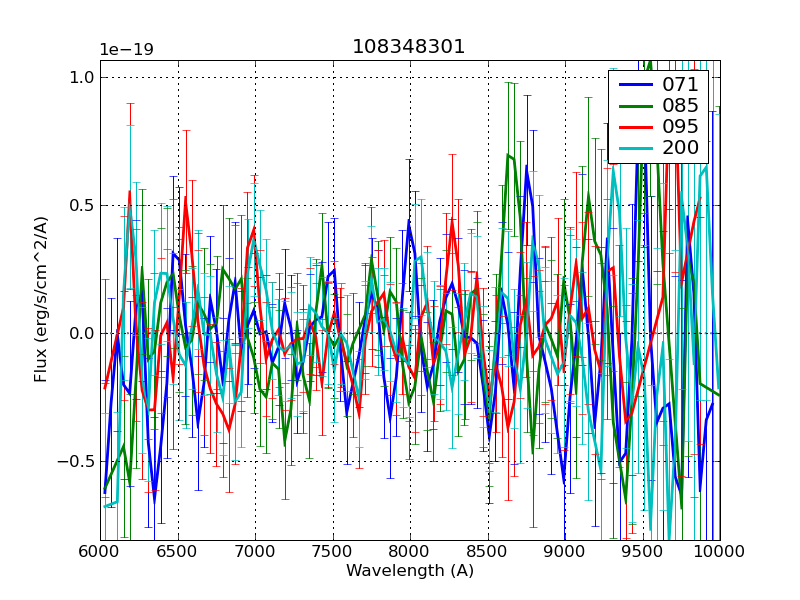This screenshot has width=800, height=600.
Task: Click the cyan line swatch in legend
Action: (x=635, y=148)
